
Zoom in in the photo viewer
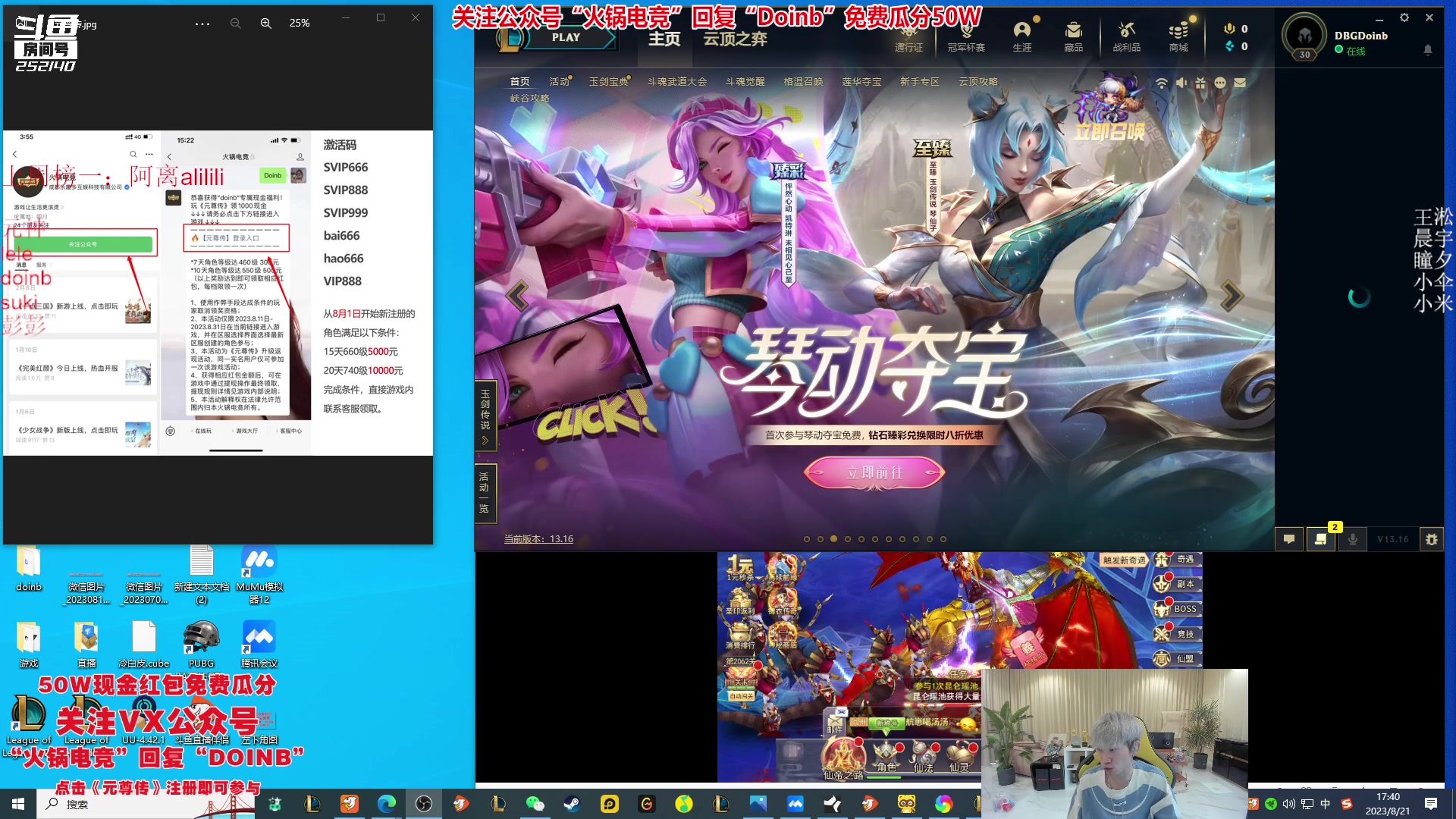(266, 24)
